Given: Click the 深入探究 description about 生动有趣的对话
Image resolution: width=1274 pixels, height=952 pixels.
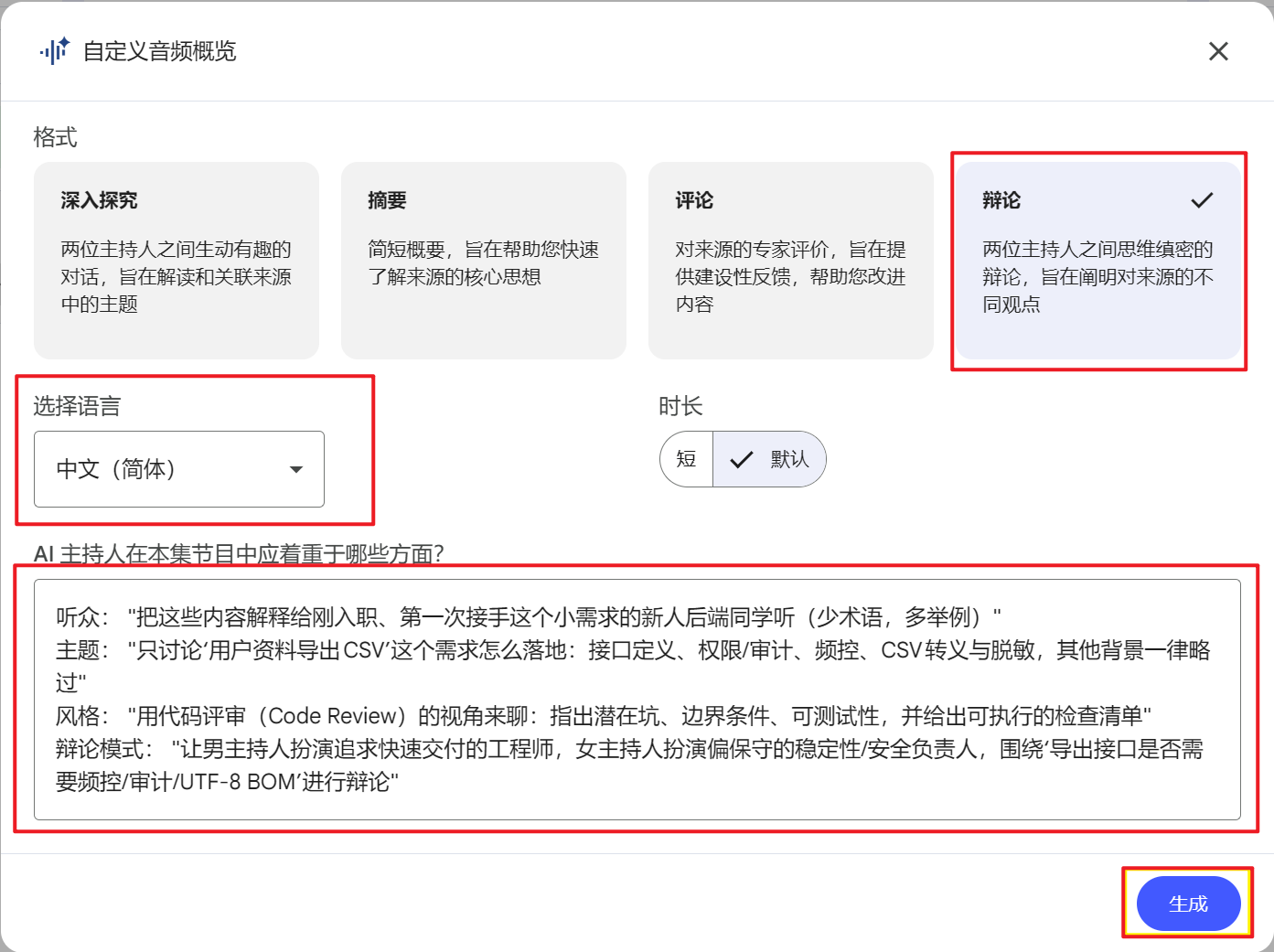Looking at the screenshot, I should 177,276.
